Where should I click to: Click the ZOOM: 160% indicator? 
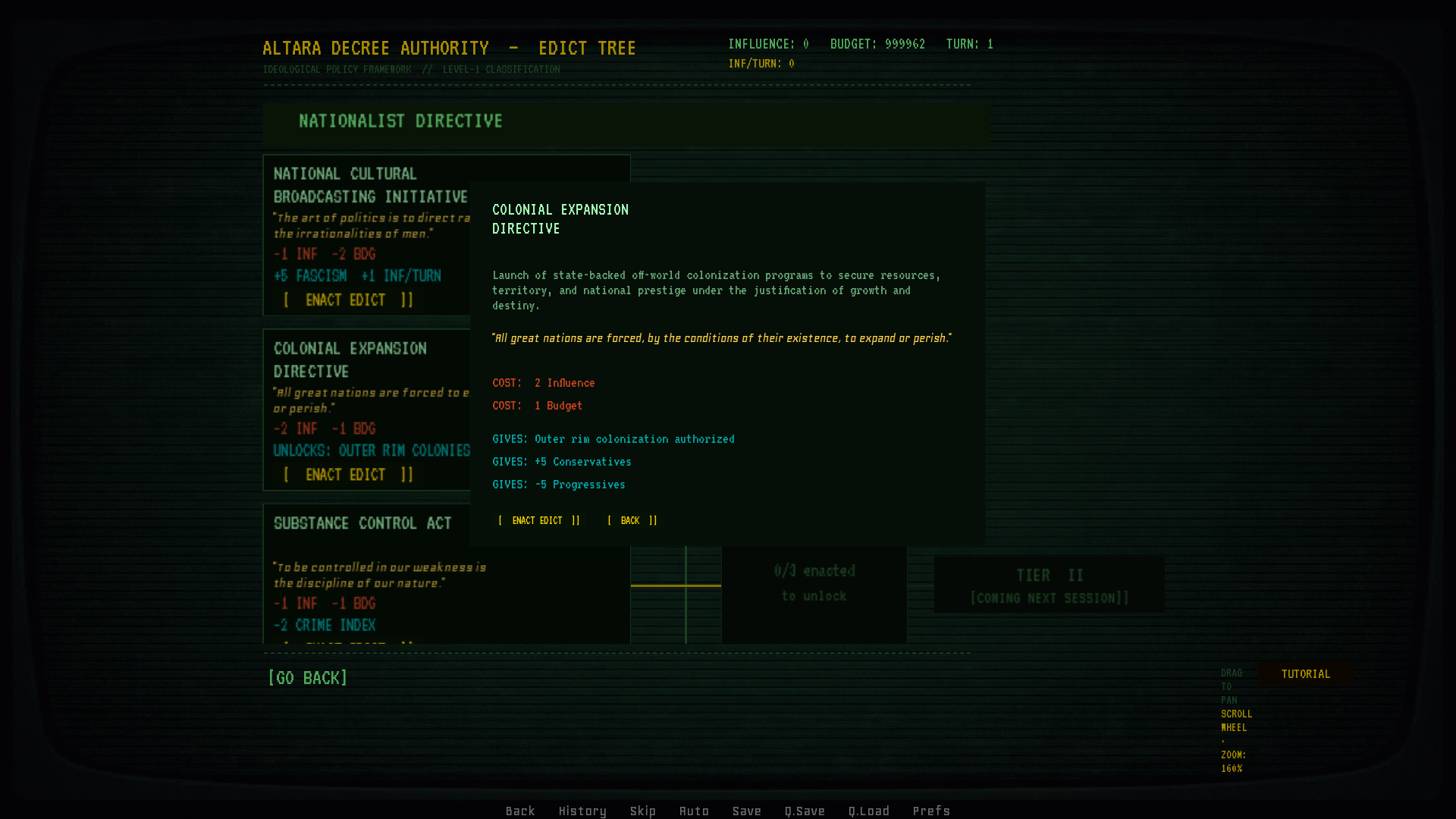[1233, 761]
